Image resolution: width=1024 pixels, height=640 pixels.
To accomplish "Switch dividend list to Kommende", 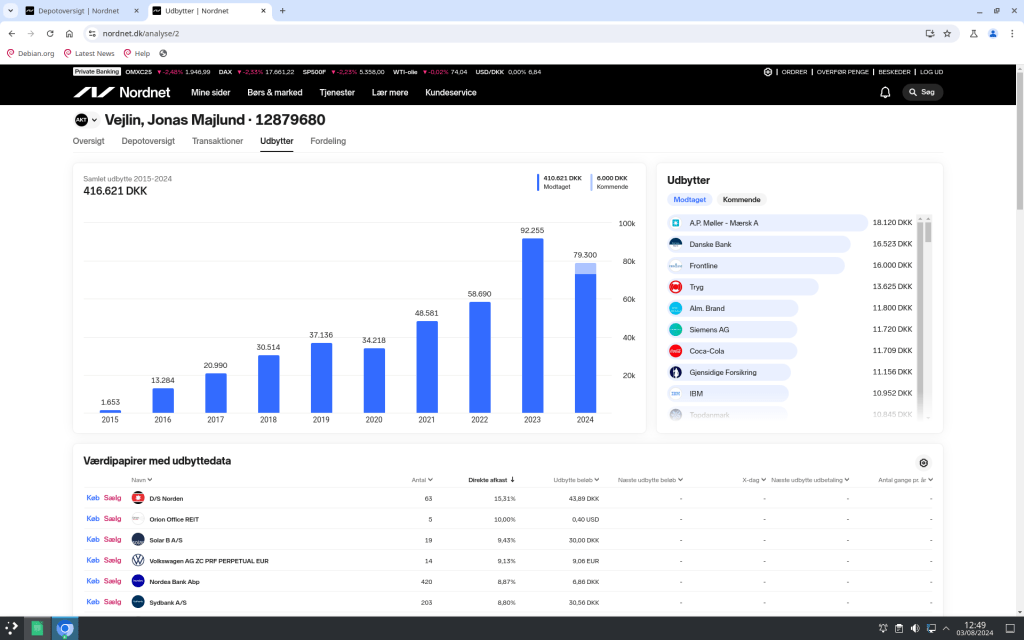I will point(742,200).
